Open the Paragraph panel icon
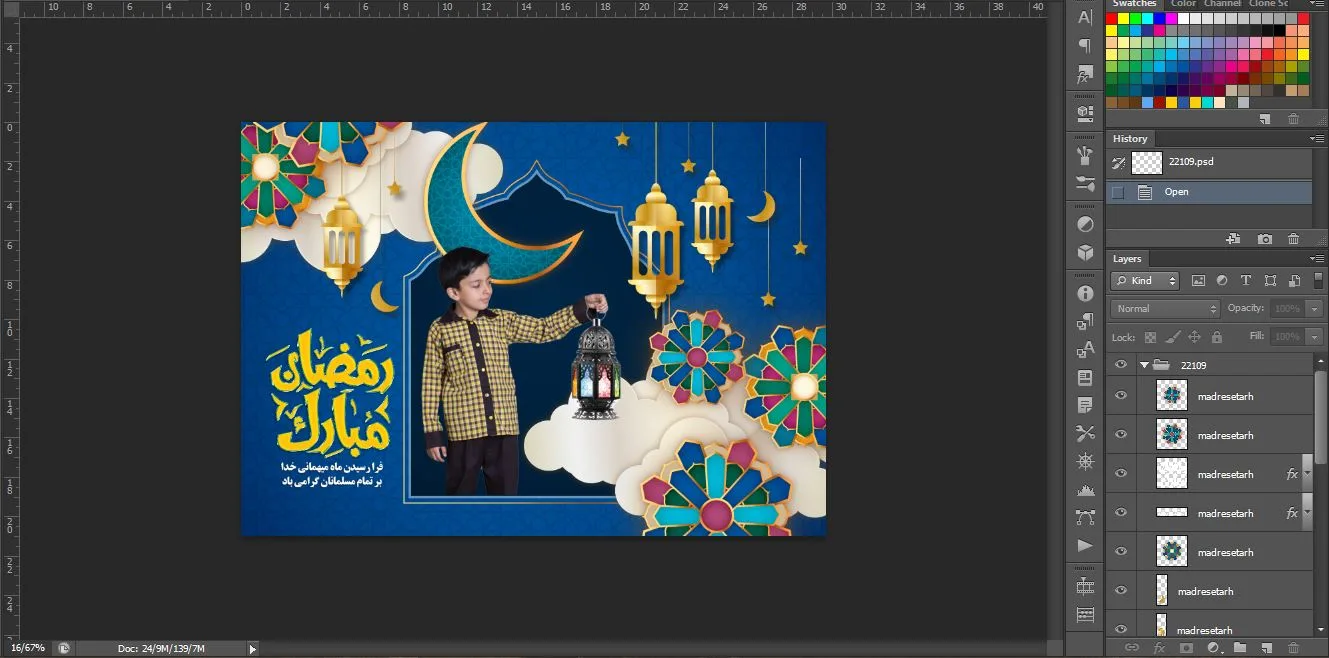Image resolution: width=1329 pixels, height=658 pixels. [1085, 46]
